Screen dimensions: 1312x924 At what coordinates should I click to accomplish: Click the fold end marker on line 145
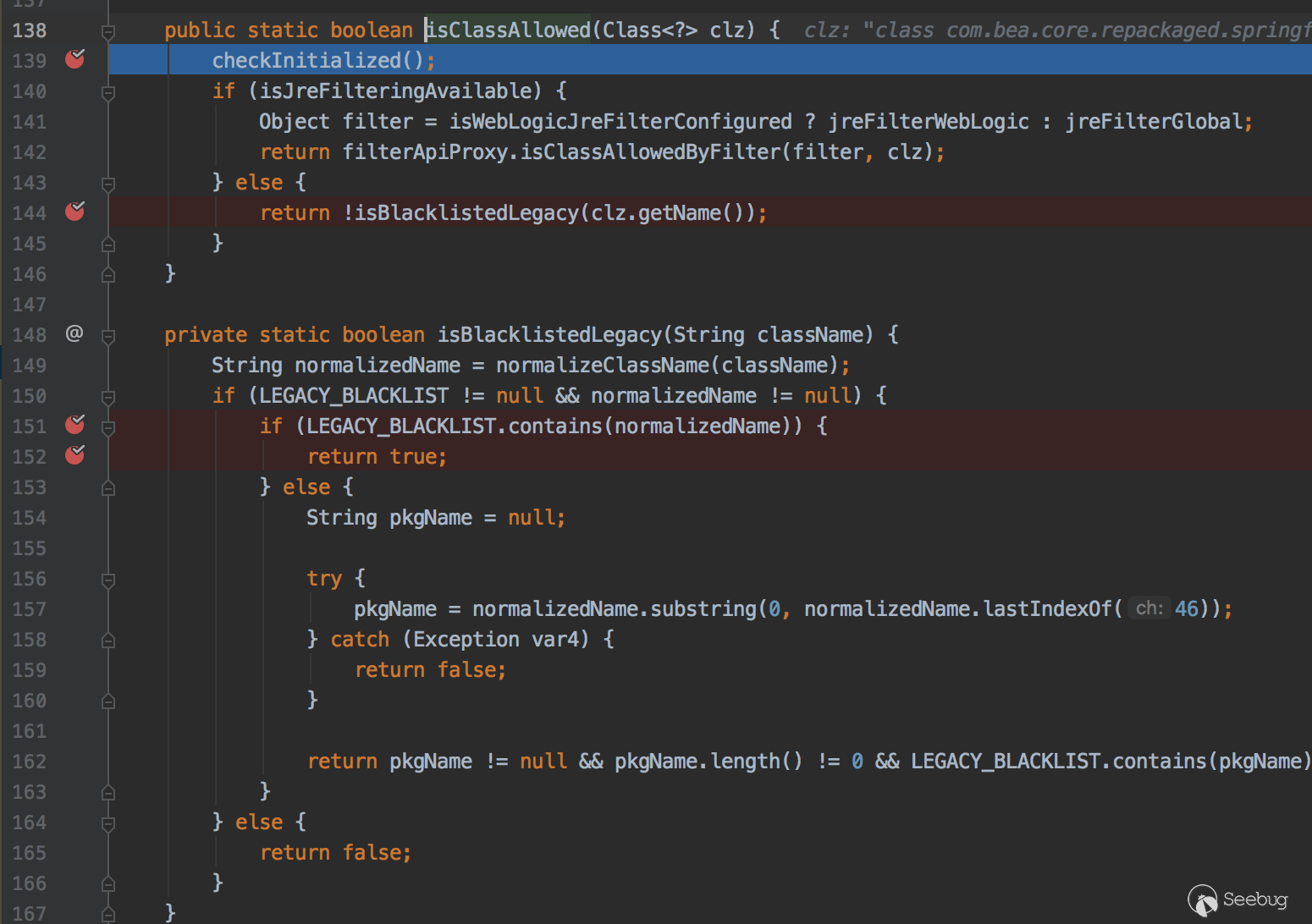click(108, 245)
